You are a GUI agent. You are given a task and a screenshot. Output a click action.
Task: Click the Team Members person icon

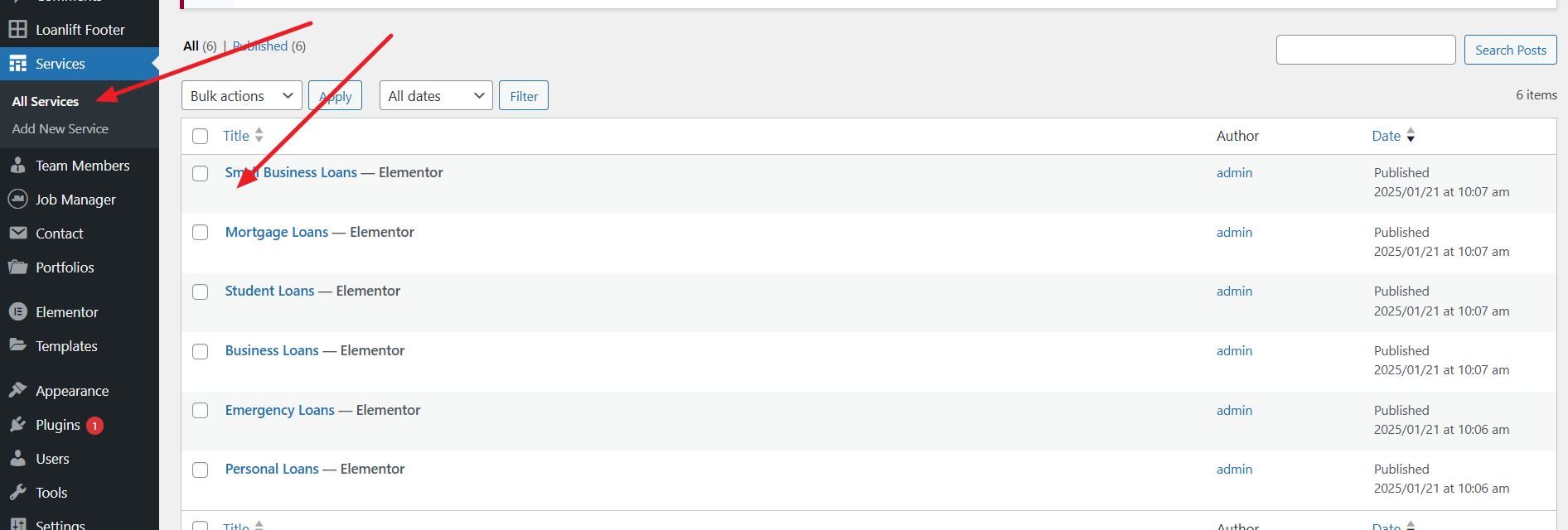click(17, 166)
